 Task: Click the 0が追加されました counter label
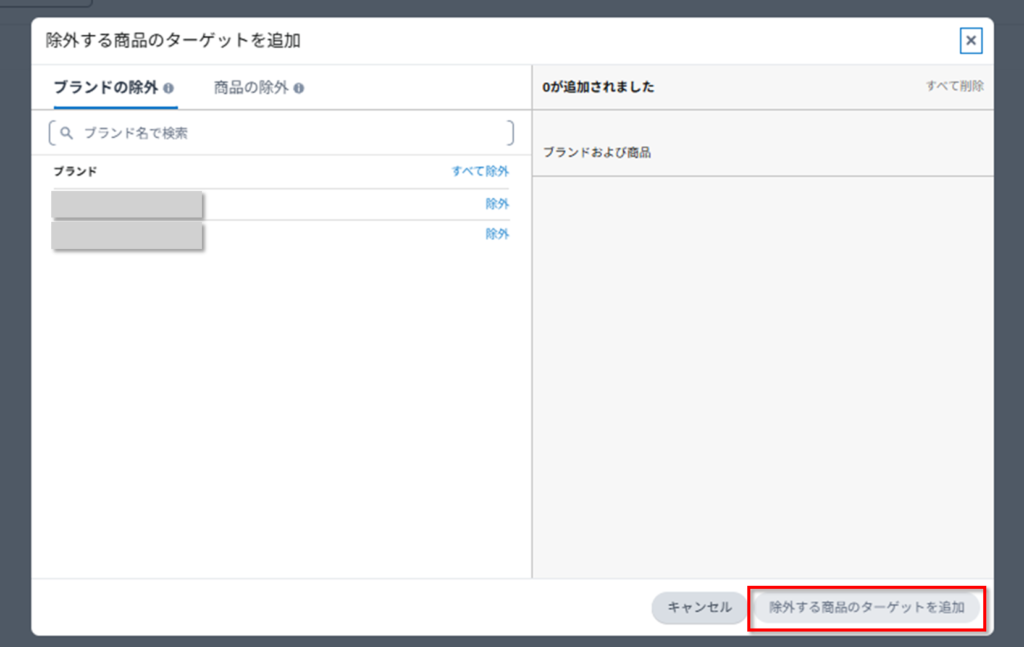point(598,87)
